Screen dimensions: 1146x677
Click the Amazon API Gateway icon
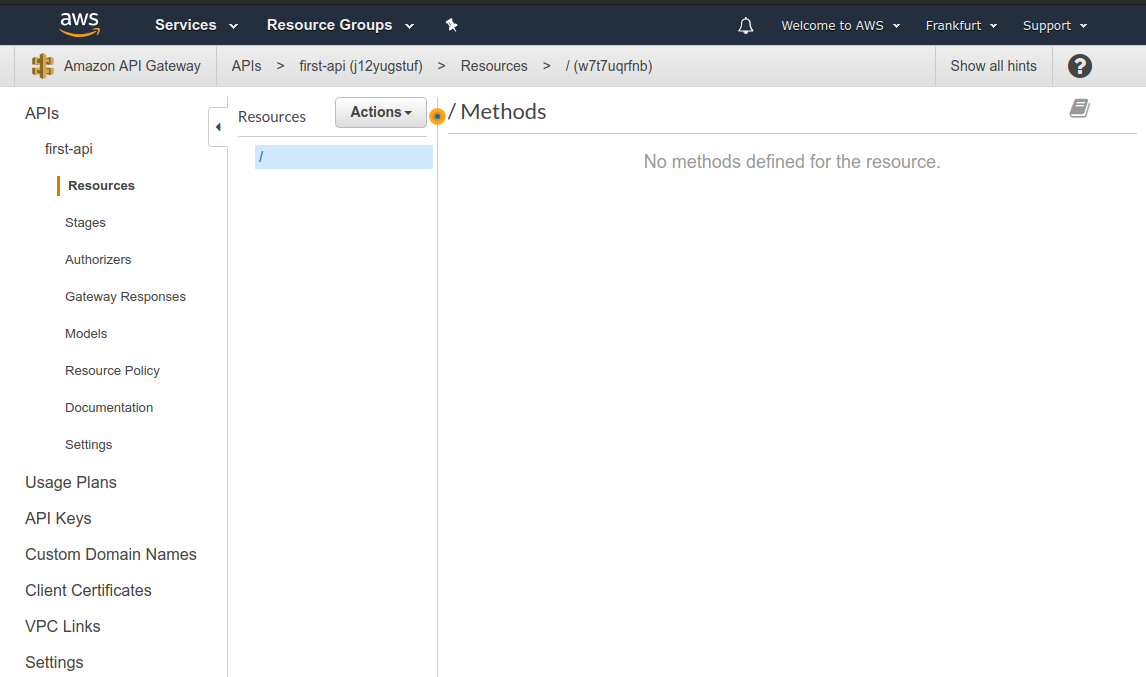(x=43, y=66)
